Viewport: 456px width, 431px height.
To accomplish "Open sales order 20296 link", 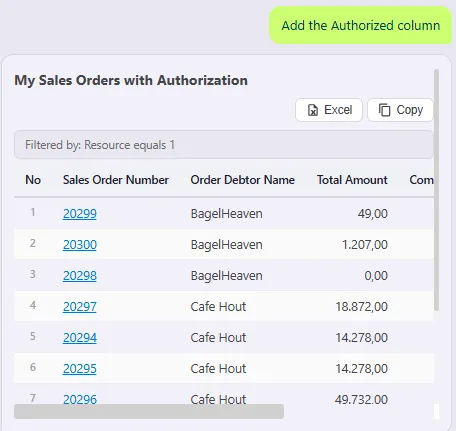I will click(80, 399).
